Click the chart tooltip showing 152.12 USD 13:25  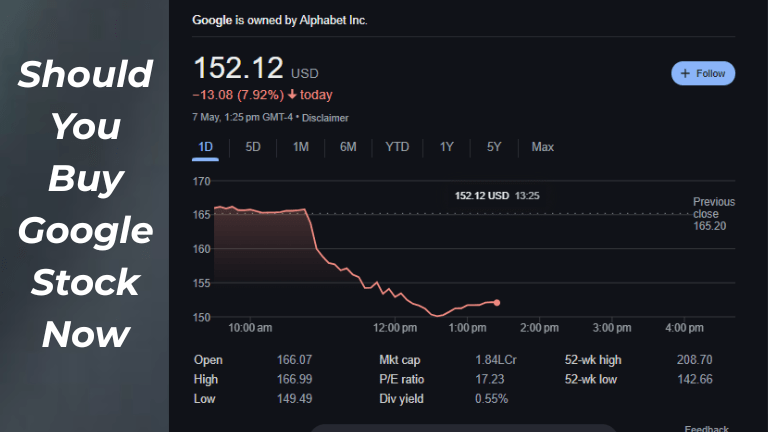[497, 196]
